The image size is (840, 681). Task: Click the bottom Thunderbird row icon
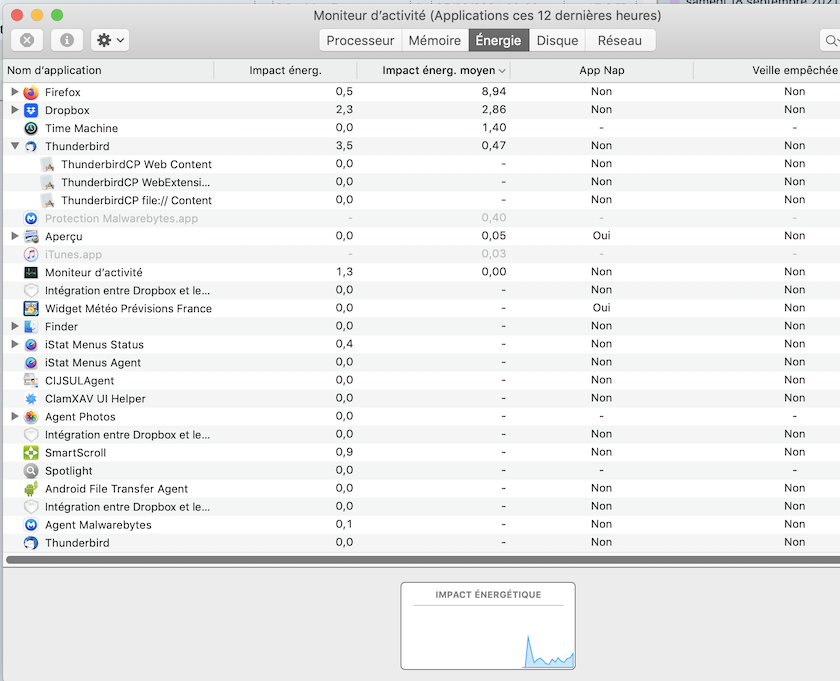[31, 543]
